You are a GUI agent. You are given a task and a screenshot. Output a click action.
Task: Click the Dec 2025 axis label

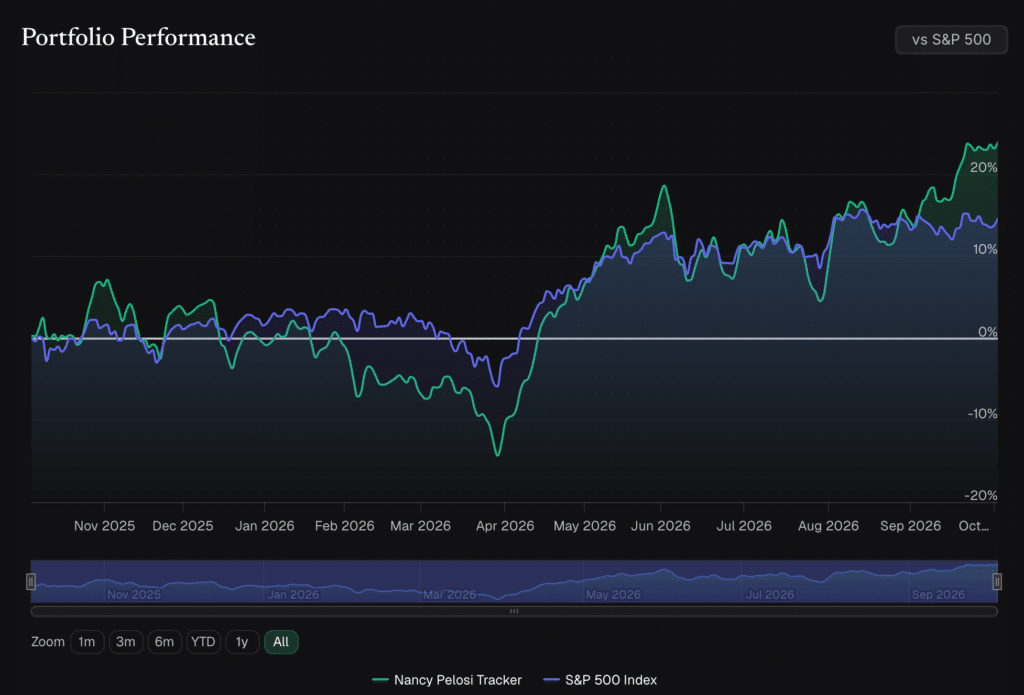click(183, 526)
